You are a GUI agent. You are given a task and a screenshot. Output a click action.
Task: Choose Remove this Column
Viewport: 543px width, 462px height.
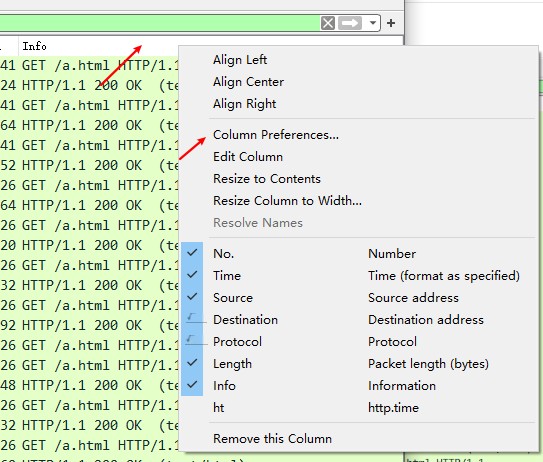coord(272,438)
